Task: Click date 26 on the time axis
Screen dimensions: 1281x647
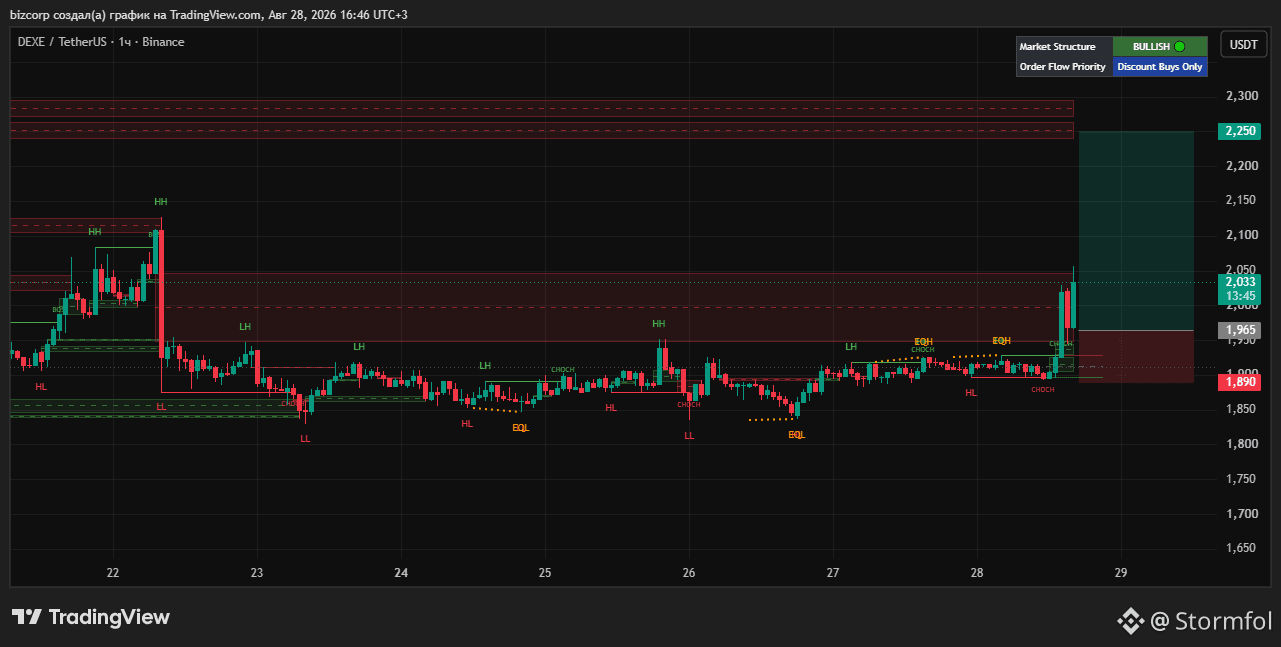Action: point(689,573)
